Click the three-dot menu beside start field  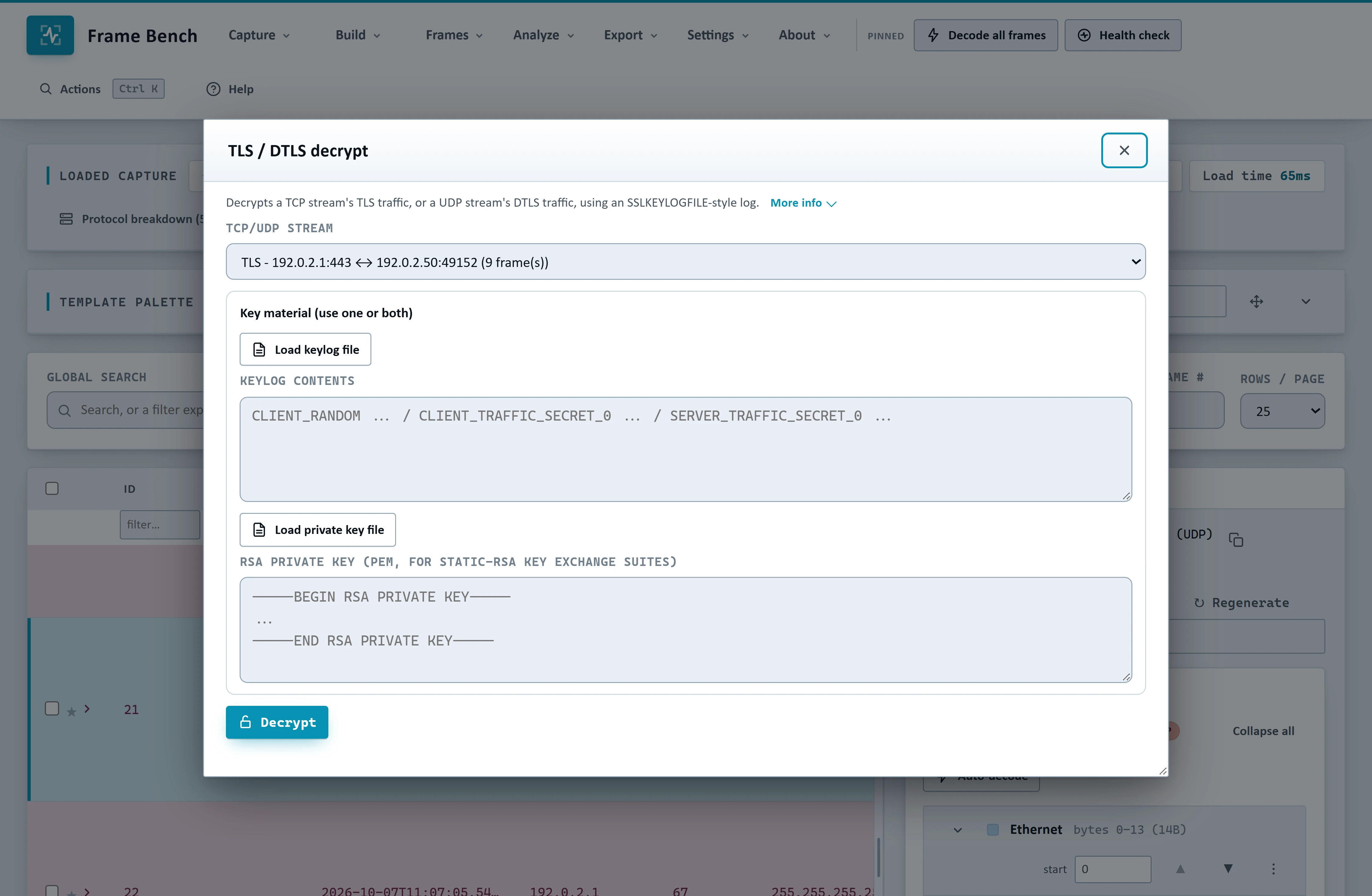click(x=1274, y=869)
